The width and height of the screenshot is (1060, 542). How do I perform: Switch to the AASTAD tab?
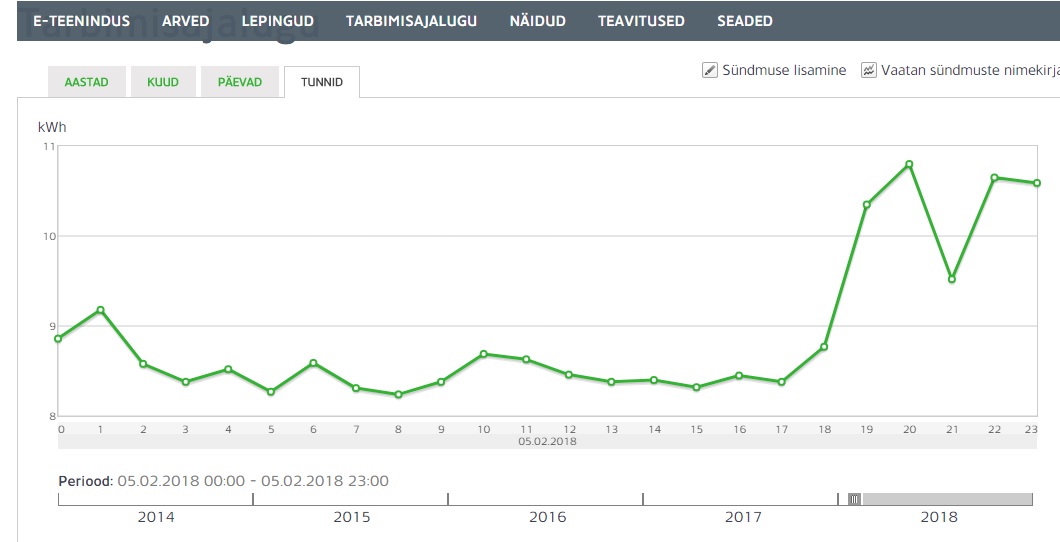(x=86, y=82)
